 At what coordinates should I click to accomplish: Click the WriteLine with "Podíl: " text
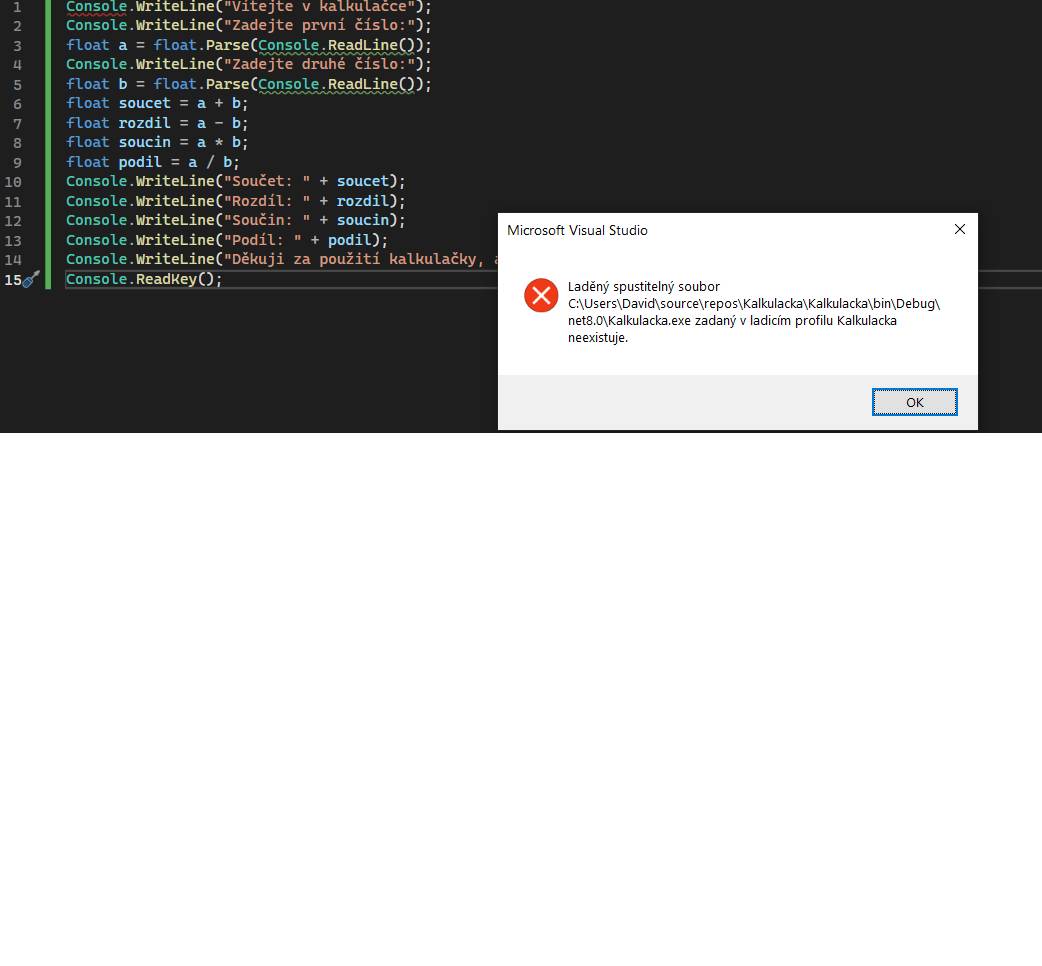[x=227, y=240]
